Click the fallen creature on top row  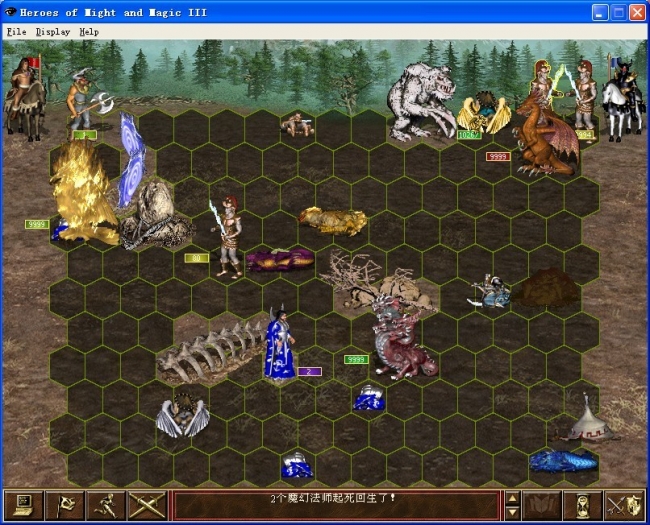tap(297, 124)
